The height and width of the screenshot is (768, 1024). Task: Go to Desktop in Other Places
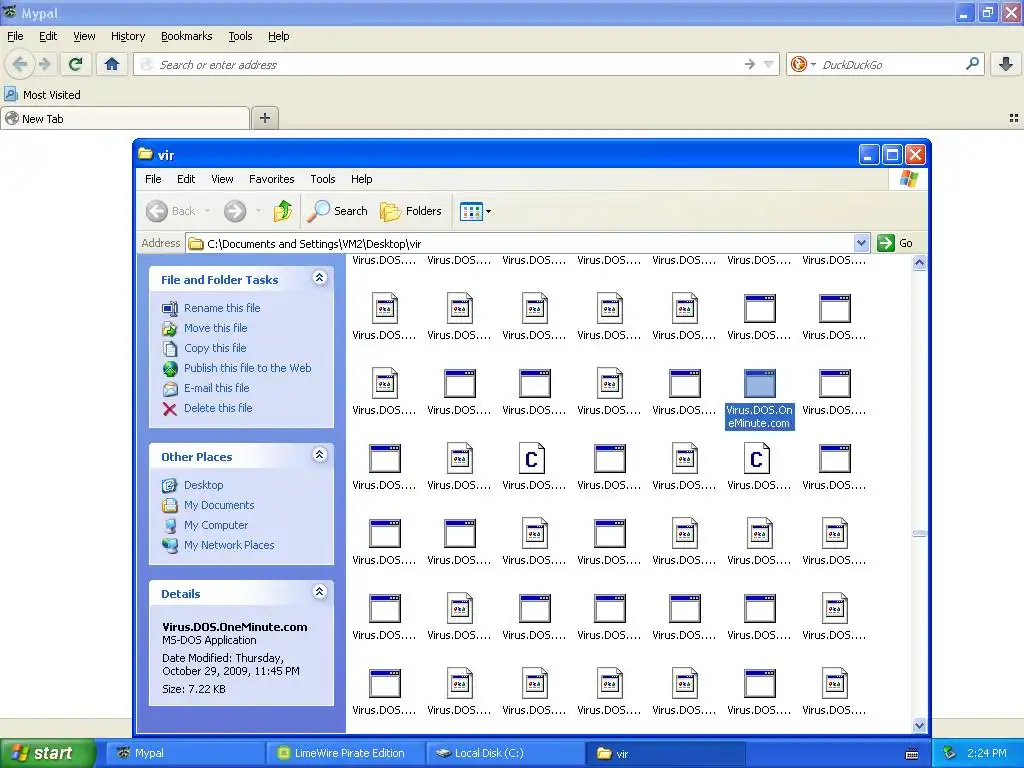(x=203, y=485)
